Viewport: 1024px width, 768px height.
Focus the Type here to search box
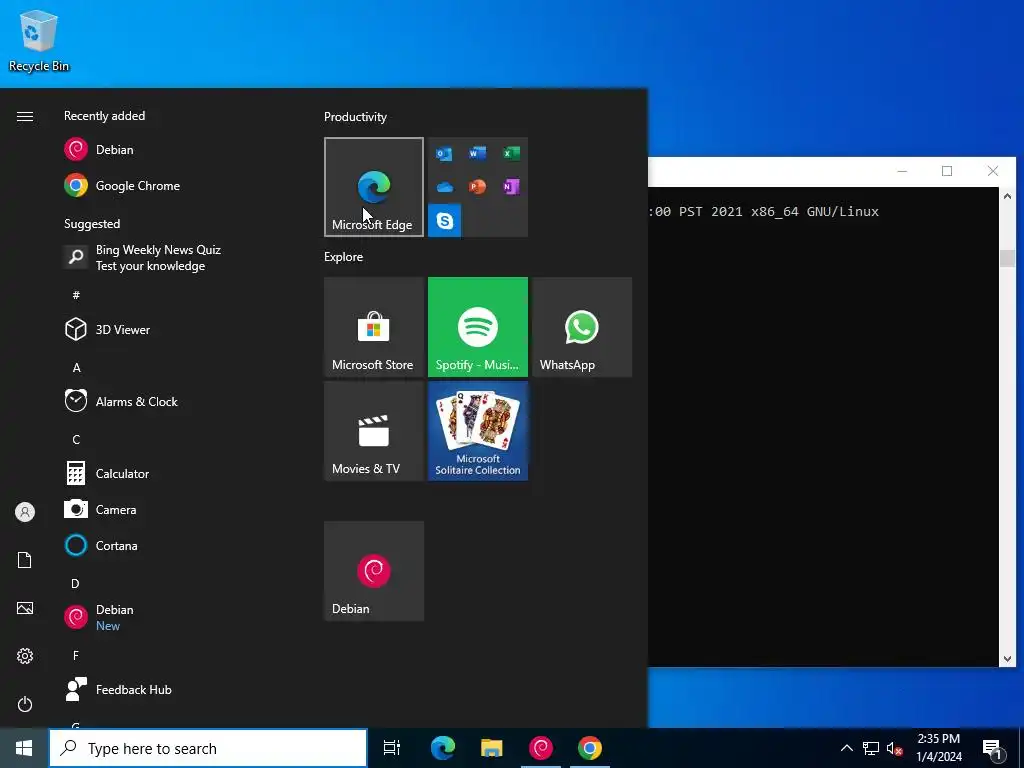208,748
